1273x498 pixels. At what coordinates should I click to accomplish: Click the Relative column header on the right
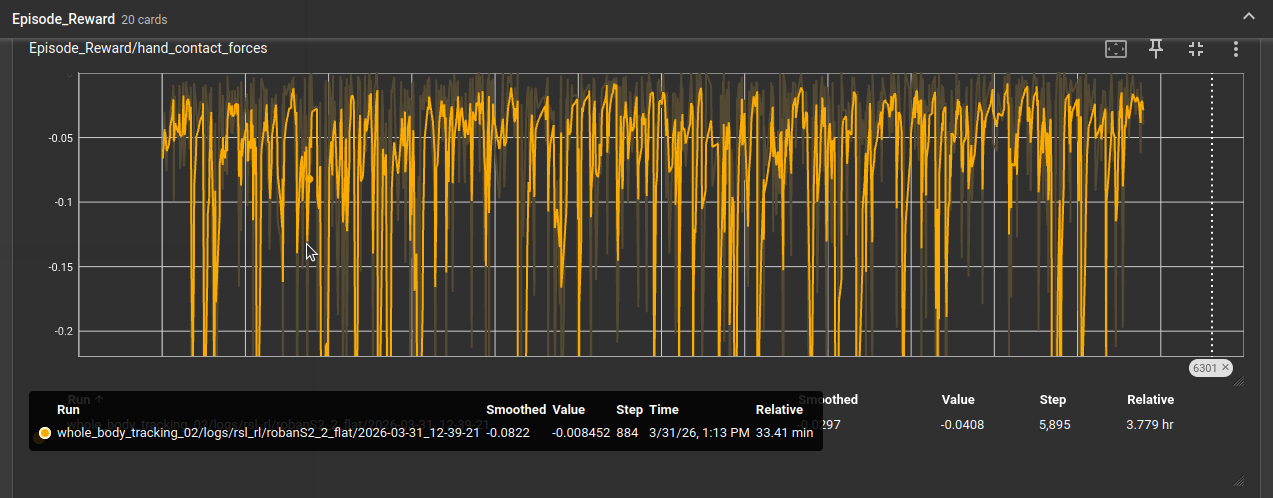(1150, 400)
